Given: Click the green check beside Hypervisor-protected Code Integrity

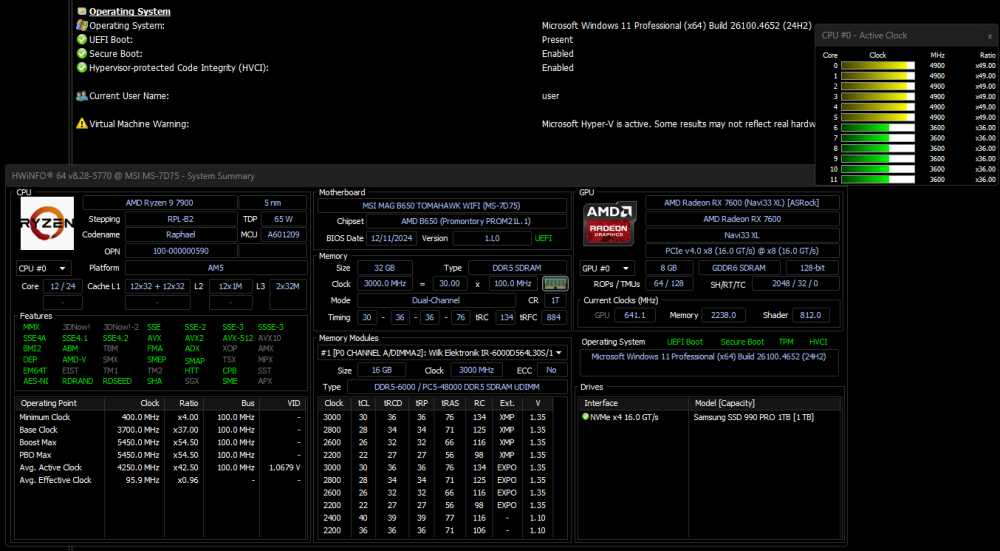Looking at the screenshot, I should 82,68.
